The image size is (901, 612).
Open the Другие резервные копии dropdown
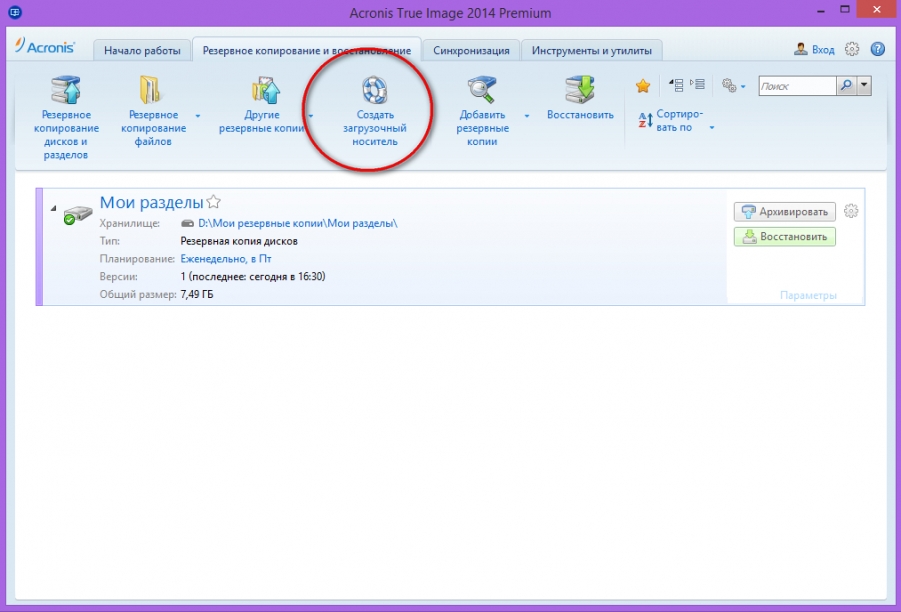311,116
